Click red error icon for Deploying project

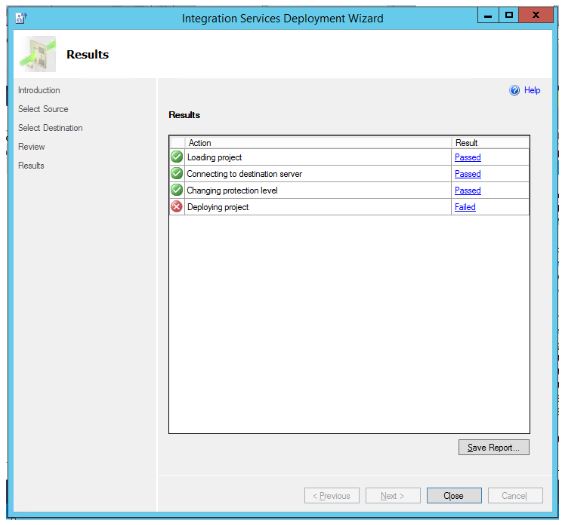(x=177, y=206)
